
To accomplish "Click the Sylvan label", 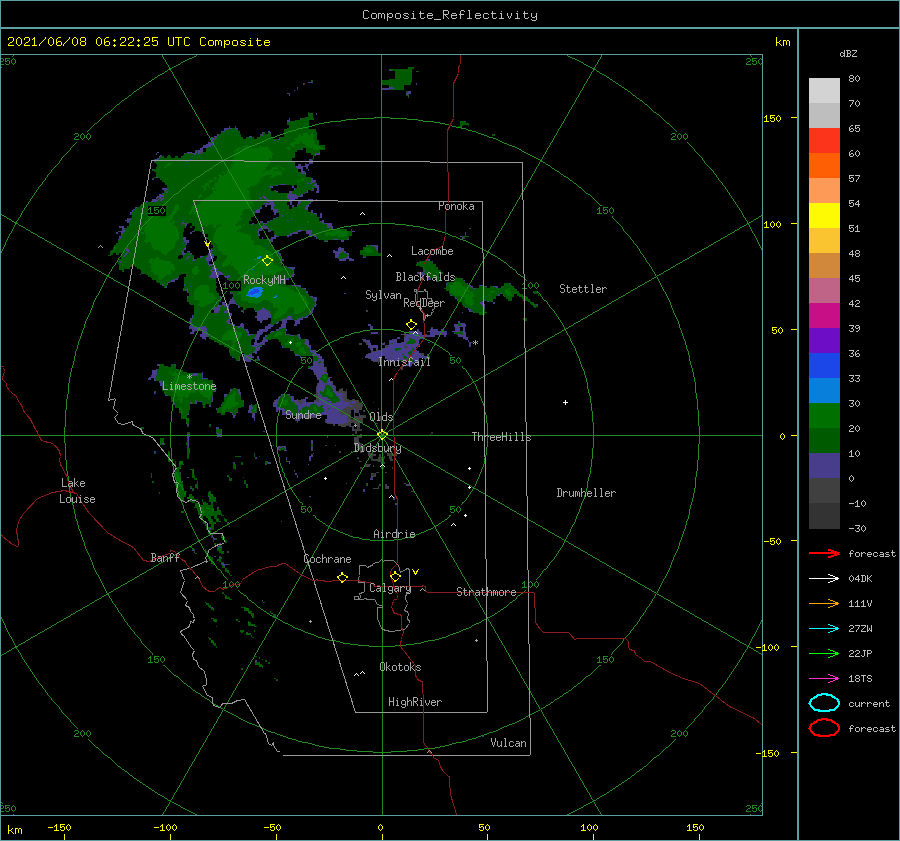I will pos(383,295).
